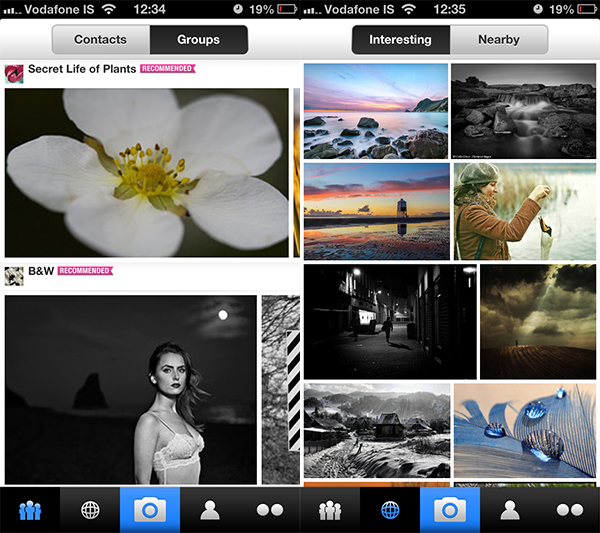Click the B&W group avatar icon
The width and height of the screenshot is (600, 533).
point(14,276)
